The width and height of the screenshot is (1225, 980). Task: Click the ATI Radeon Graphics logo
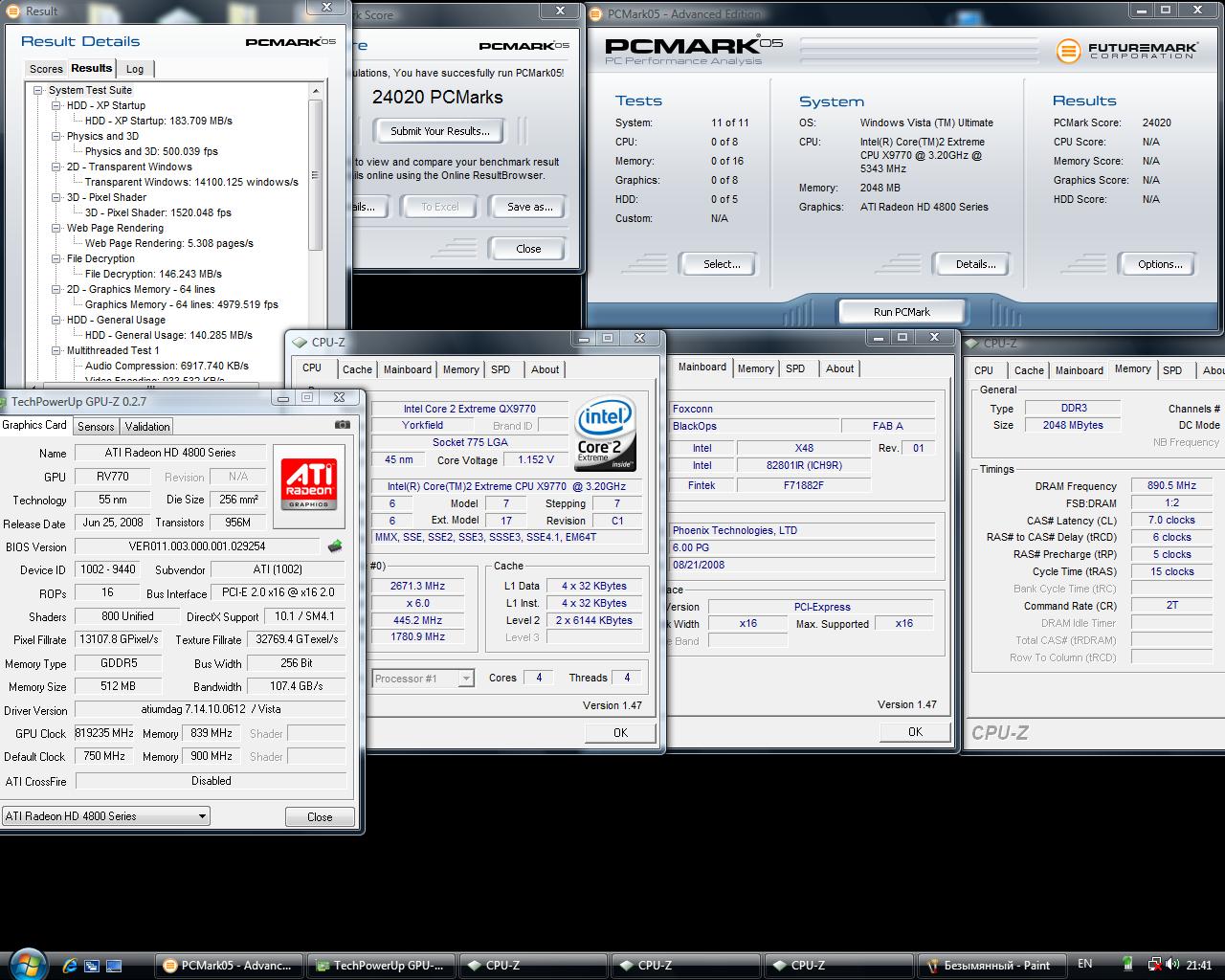[307, 484]
